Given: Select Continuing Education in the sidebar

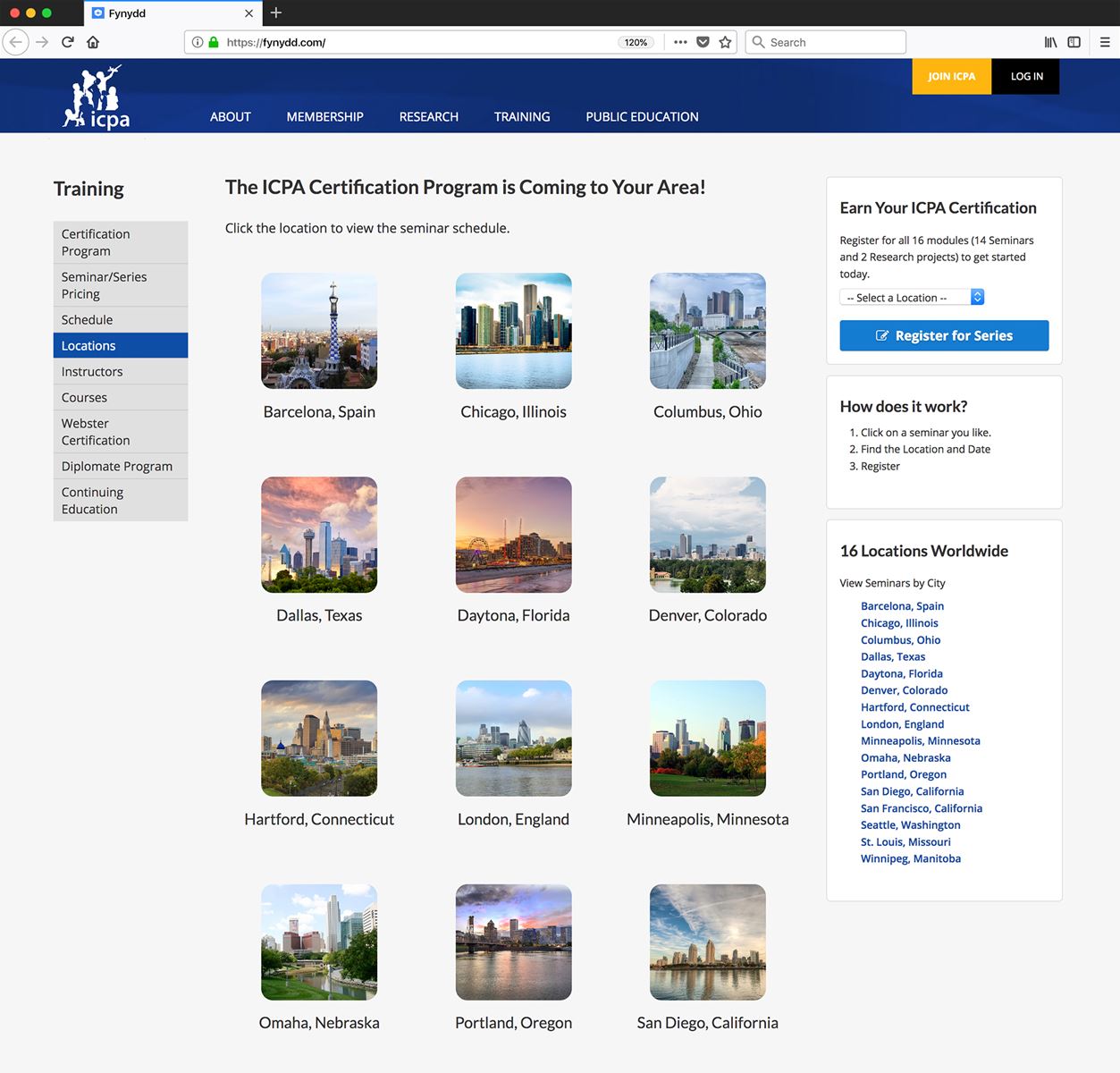Looking at the screenshot, I should tap(121, 501).
